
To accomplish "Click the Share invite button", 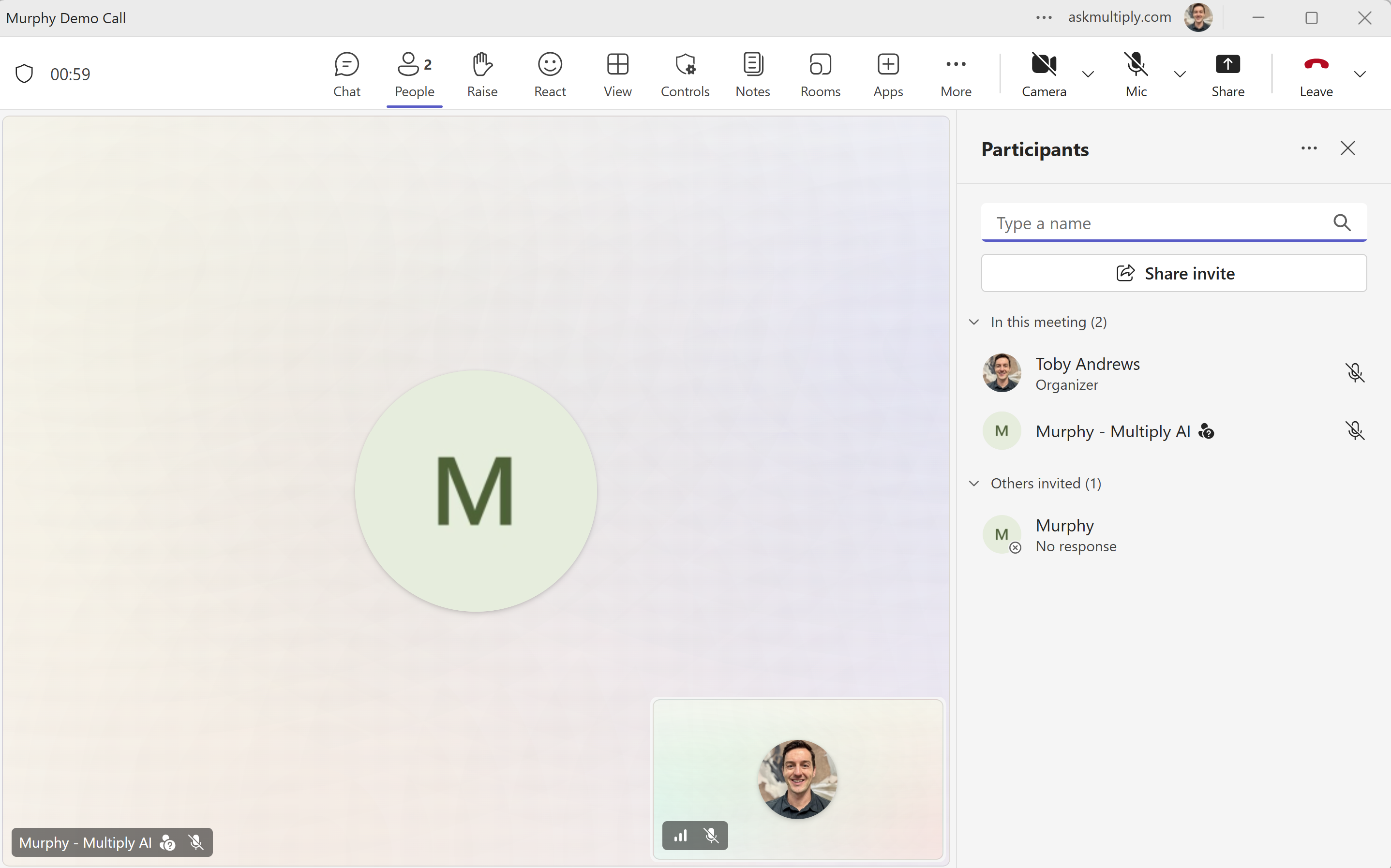I will pyautogui.click(x=1173, y=273).
